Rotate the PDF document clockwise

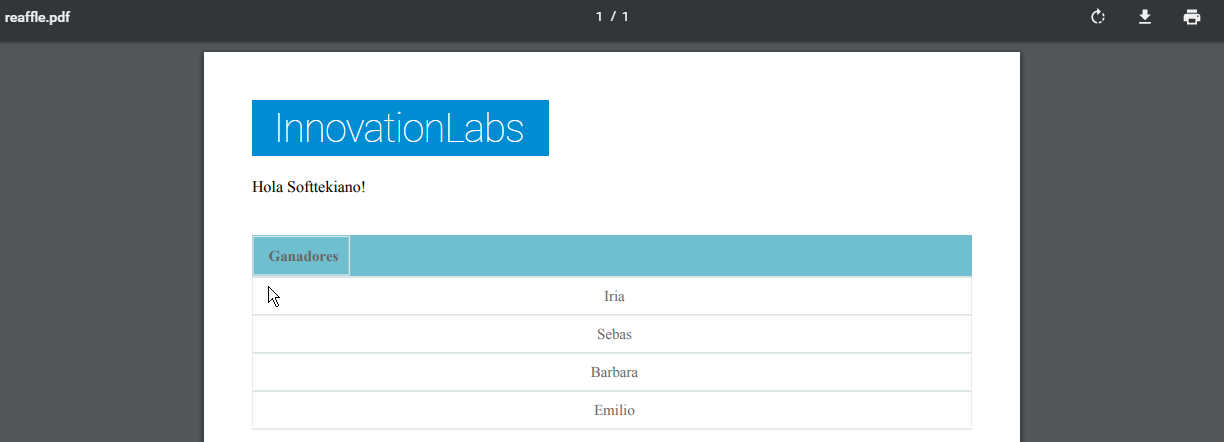(x=1098, y=17)
